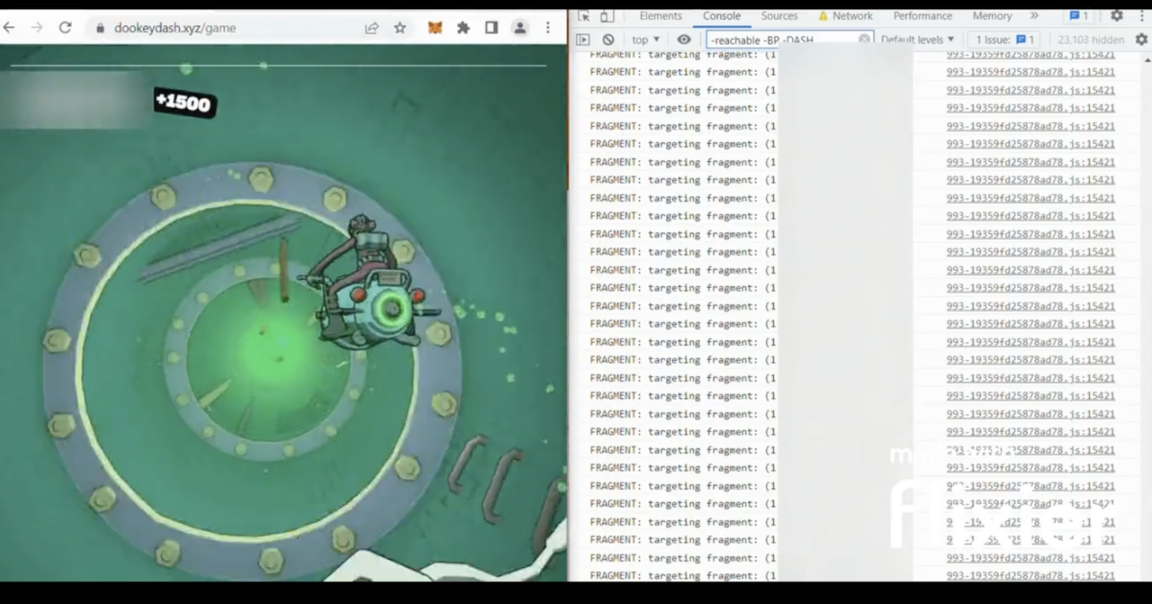Toggle the console sidebar panel
The width and height of the screenshot is (1152, 604).
[x=583, y=40]
